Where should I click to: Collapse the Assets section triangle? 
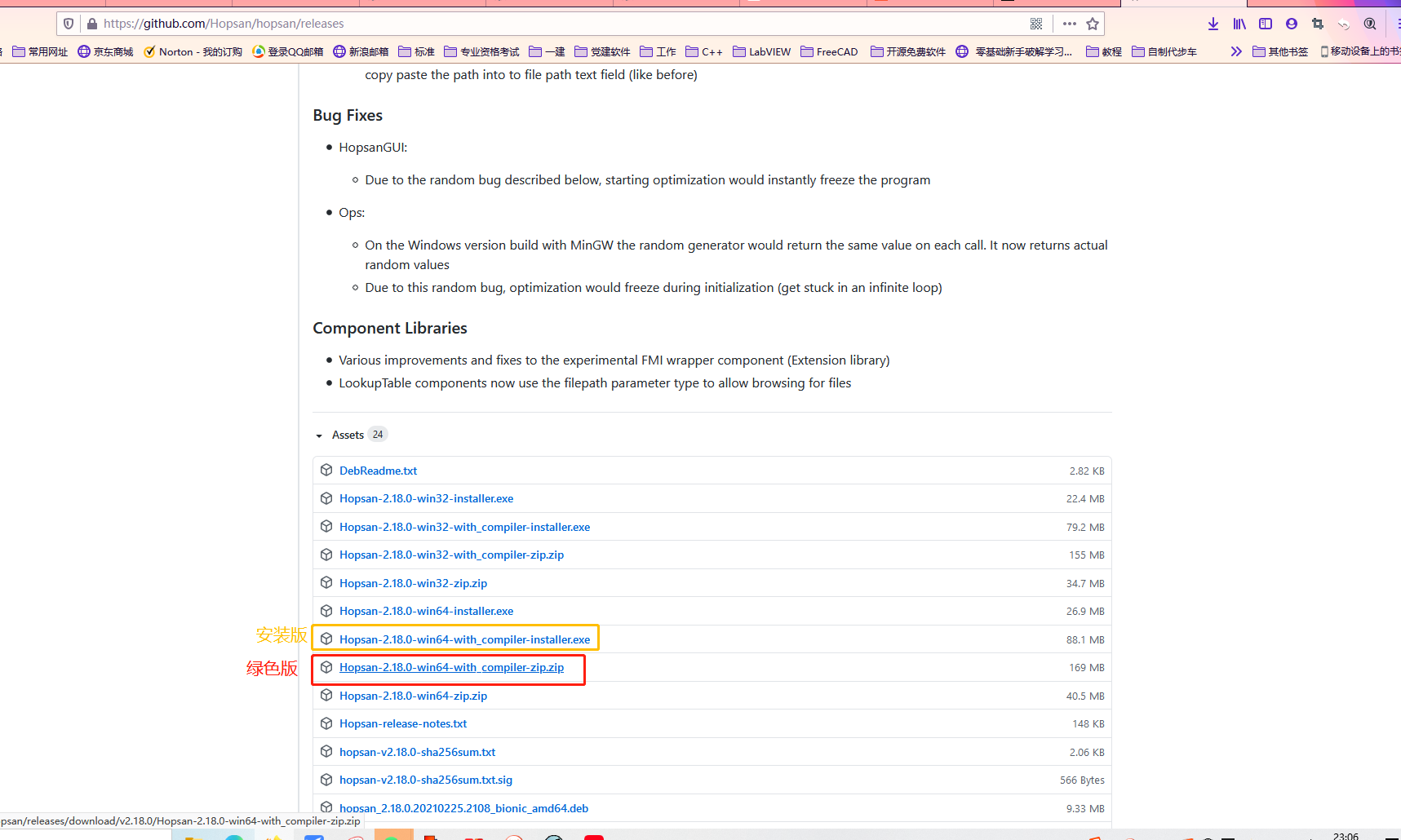pyautogui.click(x=319, y=435)
